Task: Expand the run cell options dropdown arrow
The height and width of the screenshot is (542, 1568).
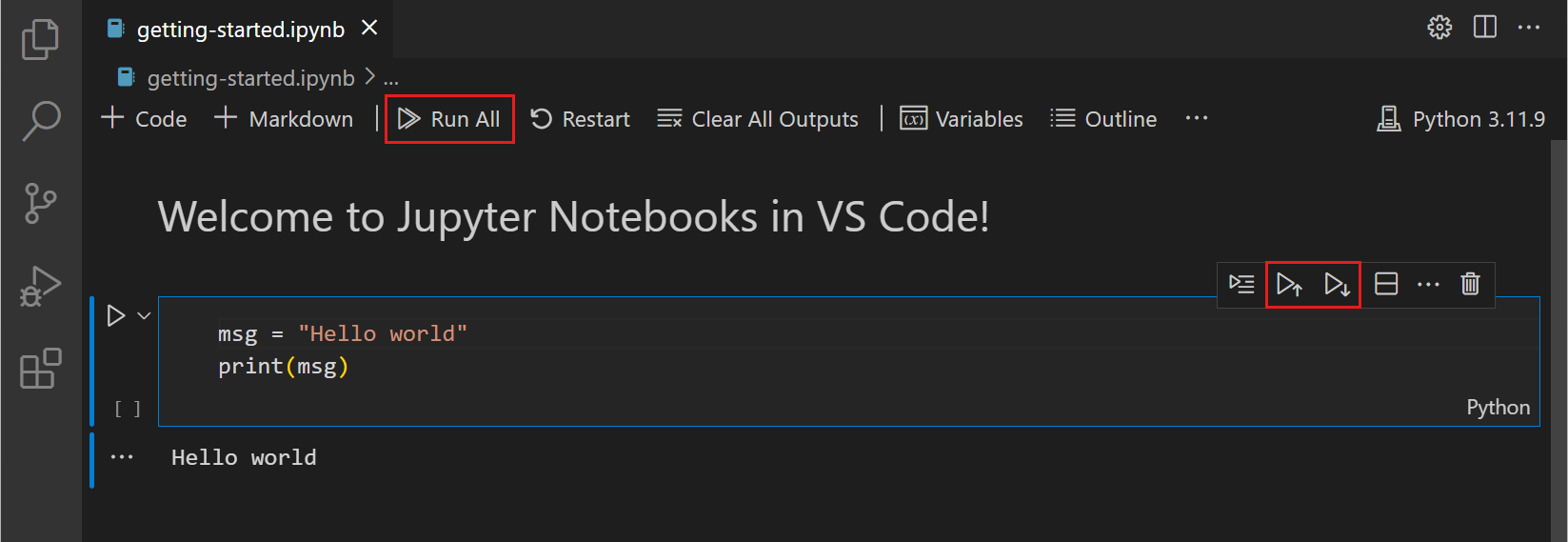Action: (x=145, y=315)
